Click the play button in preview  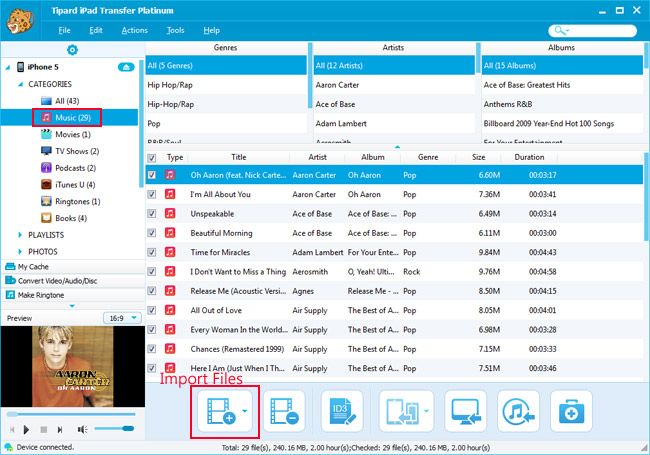pos(27,430)
